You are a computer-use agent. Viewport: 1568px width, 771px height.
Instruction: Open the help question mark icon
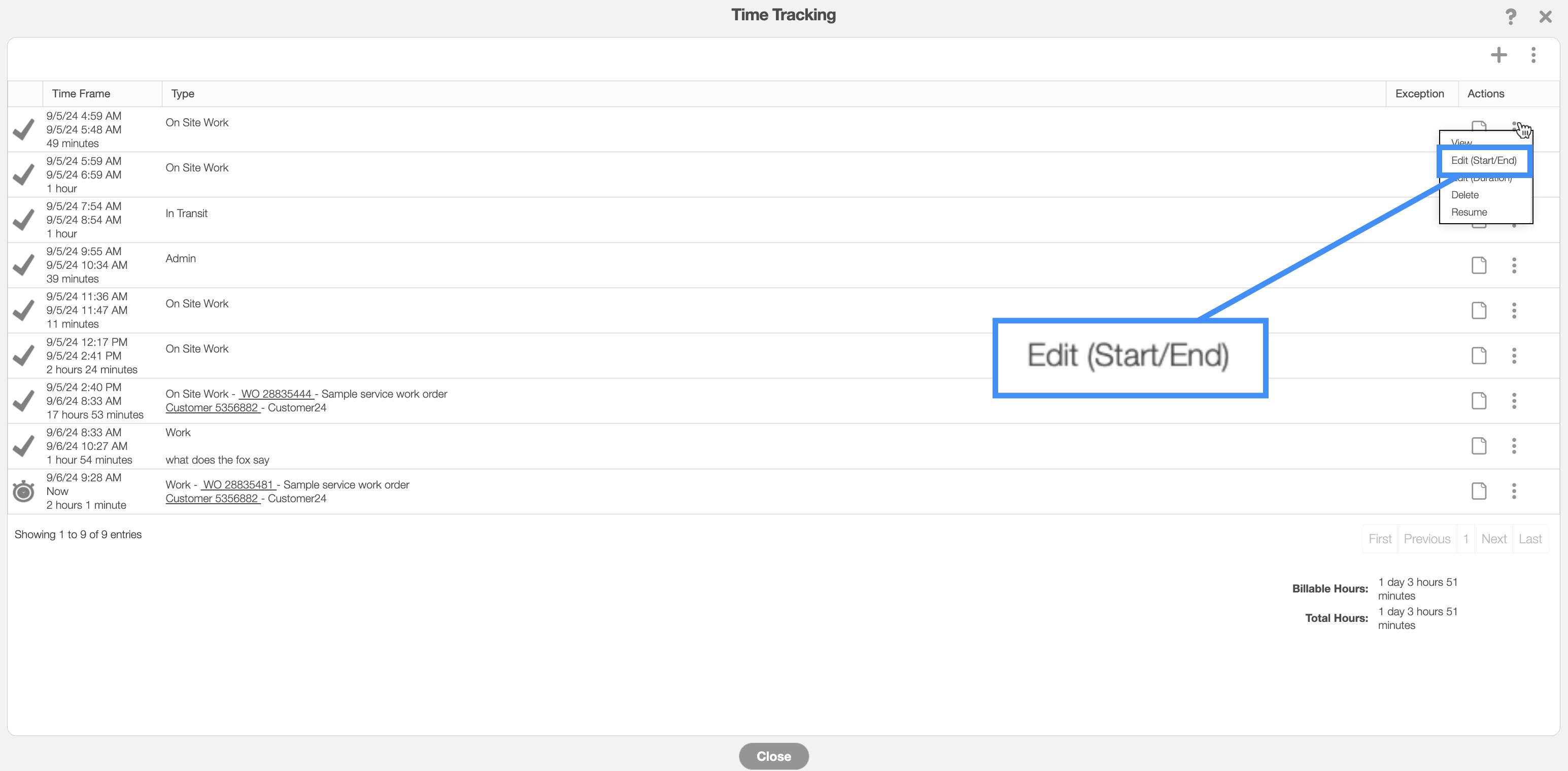[1510, 16]
